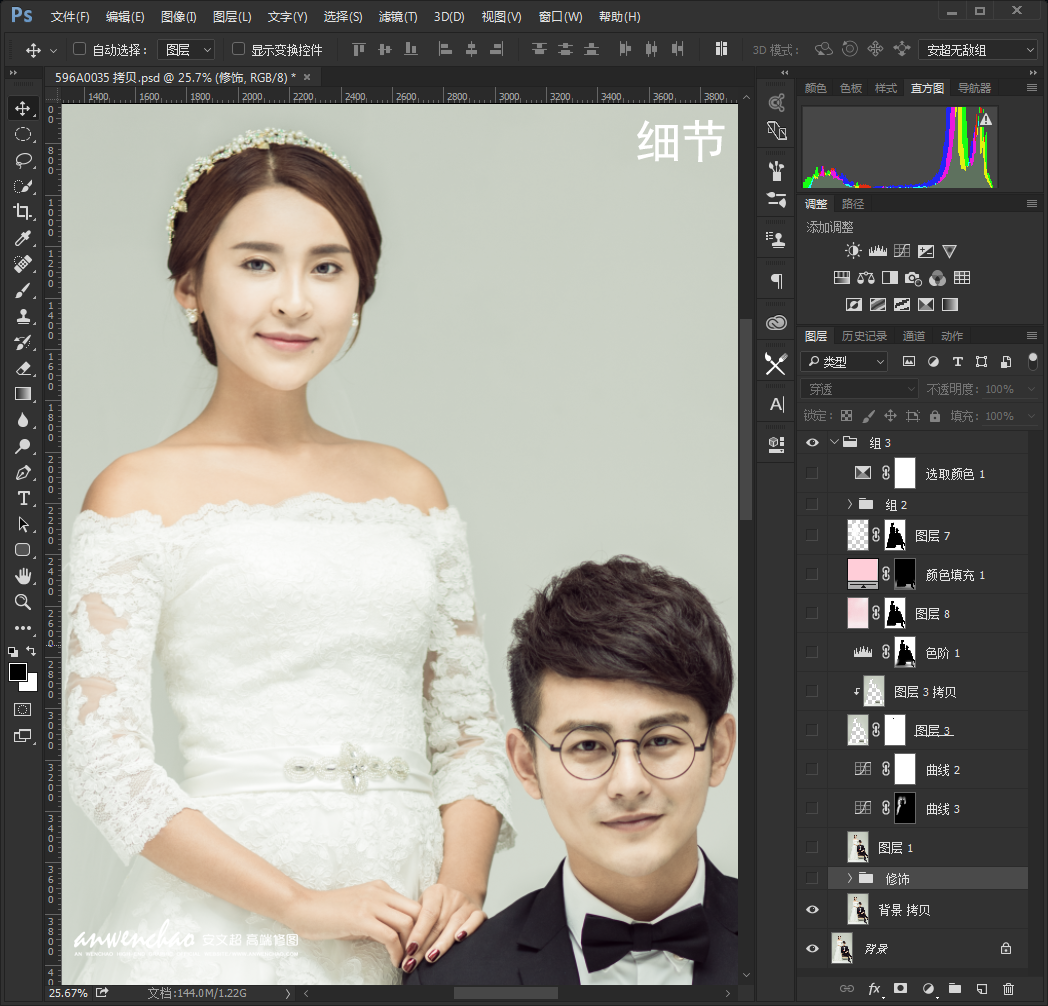Image resolution: width=1048 pixels, height=1006 pixels.
Task: Toggle layer filtering switch on
Action: (x=1033, y=362)
